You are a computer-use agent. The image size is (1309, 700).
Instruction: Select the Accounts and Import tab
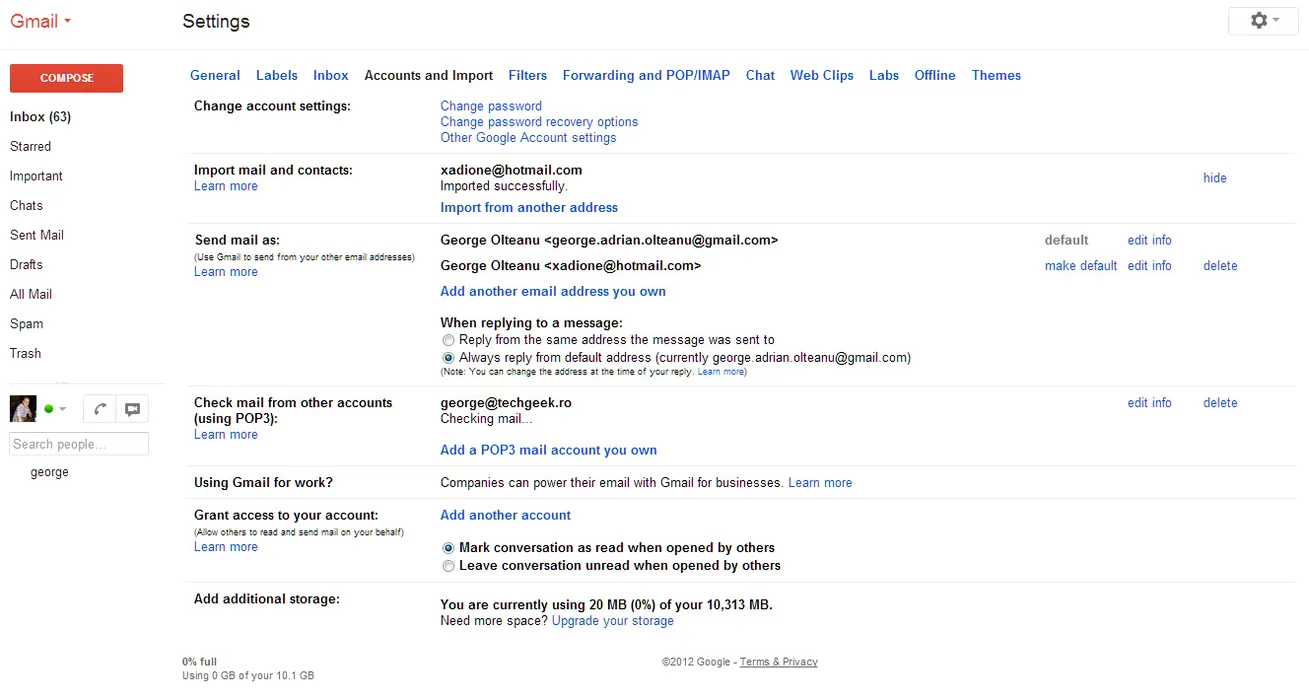(x=429, y=75)
